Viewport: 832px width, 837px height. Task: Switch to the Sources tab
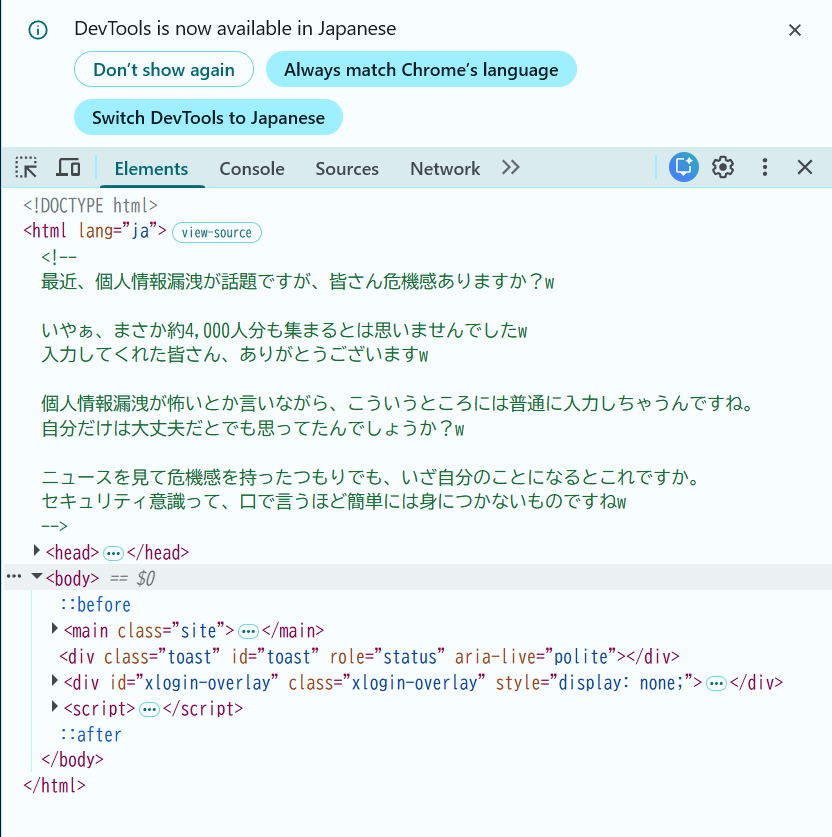[x=347, y=169]
